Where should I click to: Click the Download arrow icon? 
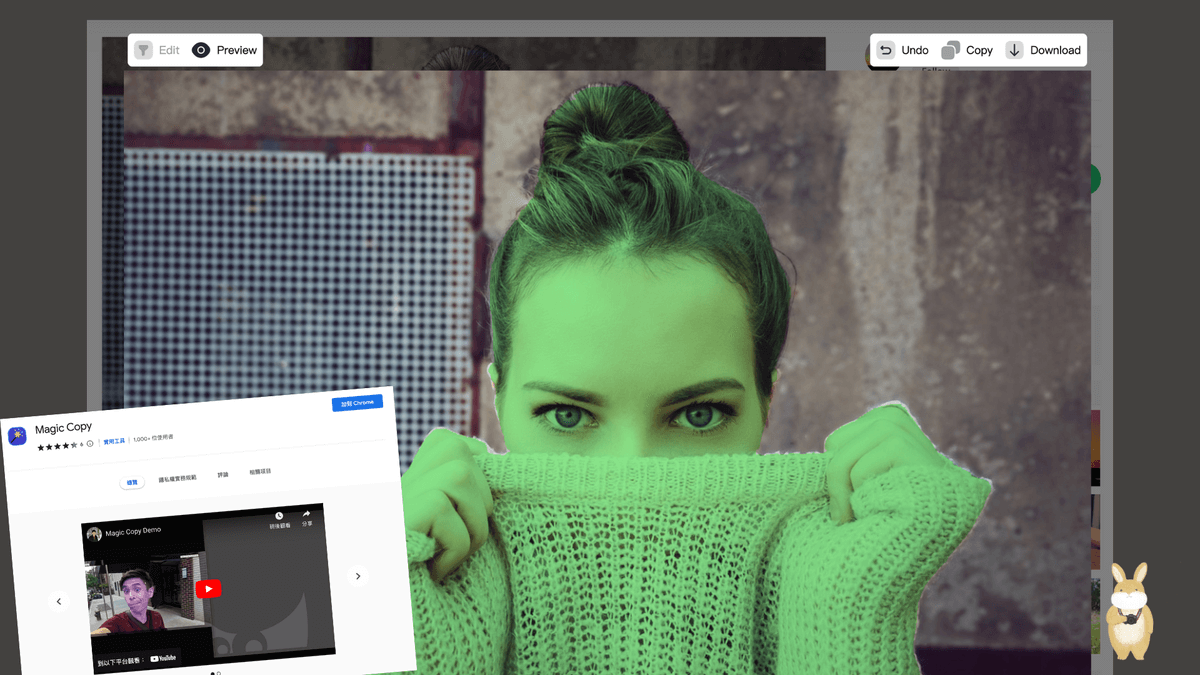(x=1014, y=50)
